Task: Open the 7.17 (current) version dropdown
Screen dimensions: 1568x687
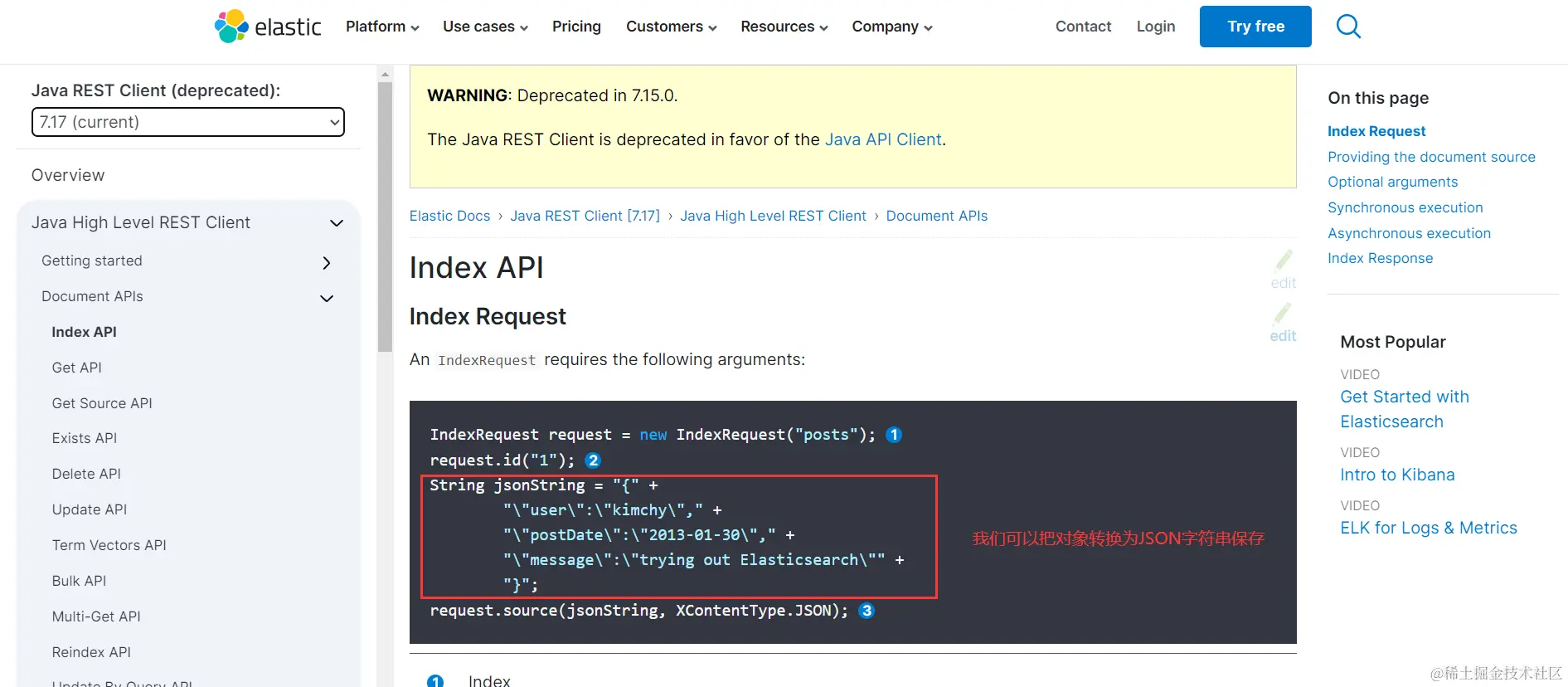Action: pyautogui.click(x=188, y=122)
